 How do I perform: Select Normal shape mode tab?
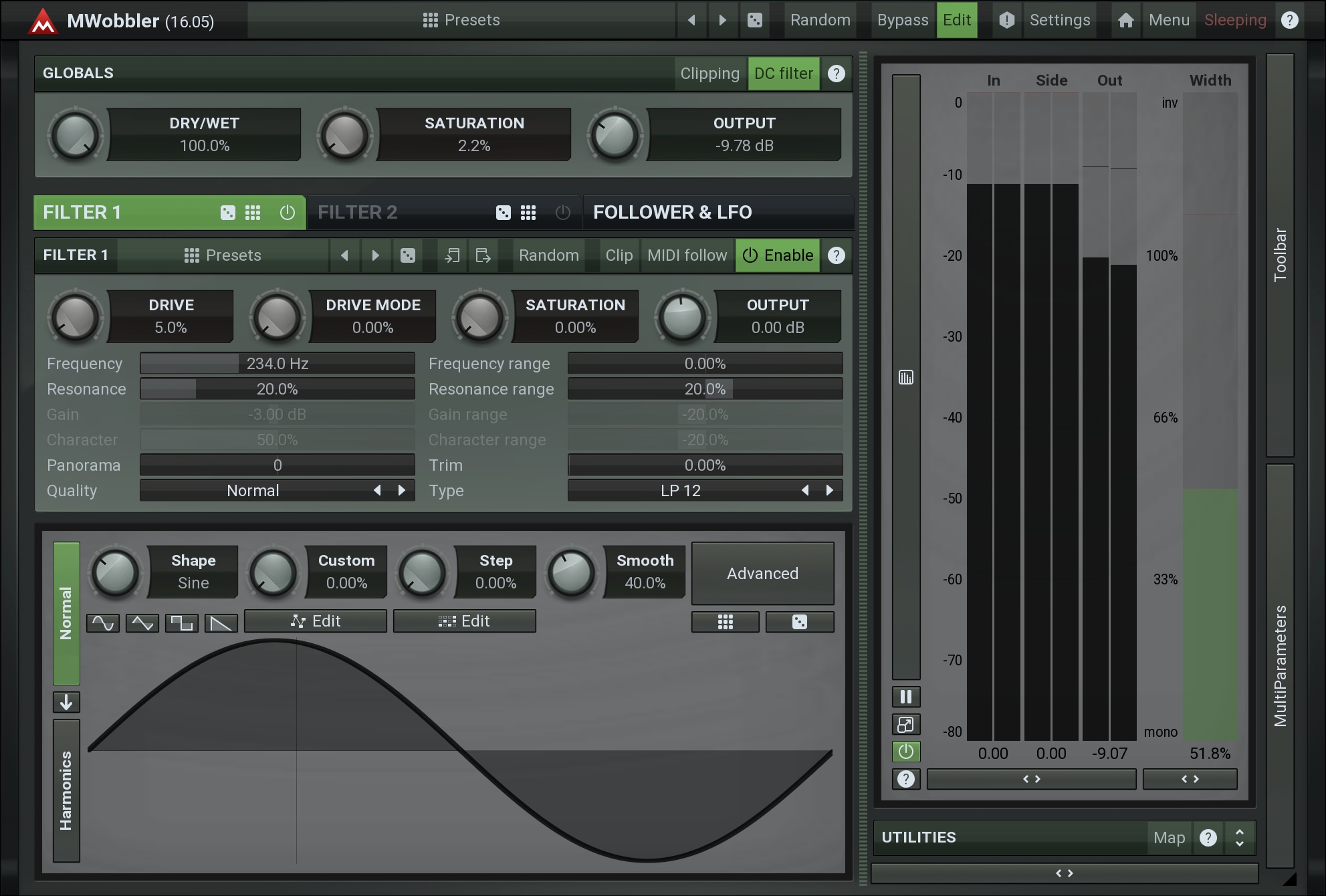click(66, 613)
